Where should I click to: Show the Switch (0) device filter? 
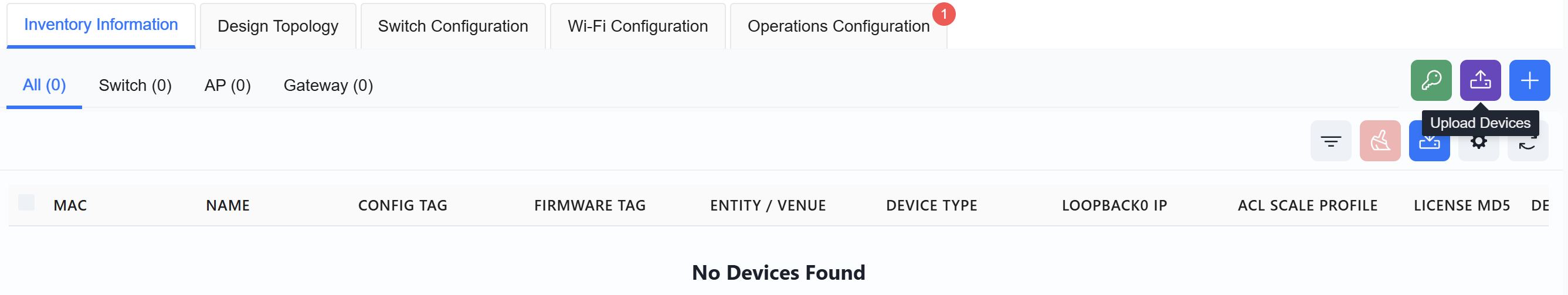pos(135,85)
